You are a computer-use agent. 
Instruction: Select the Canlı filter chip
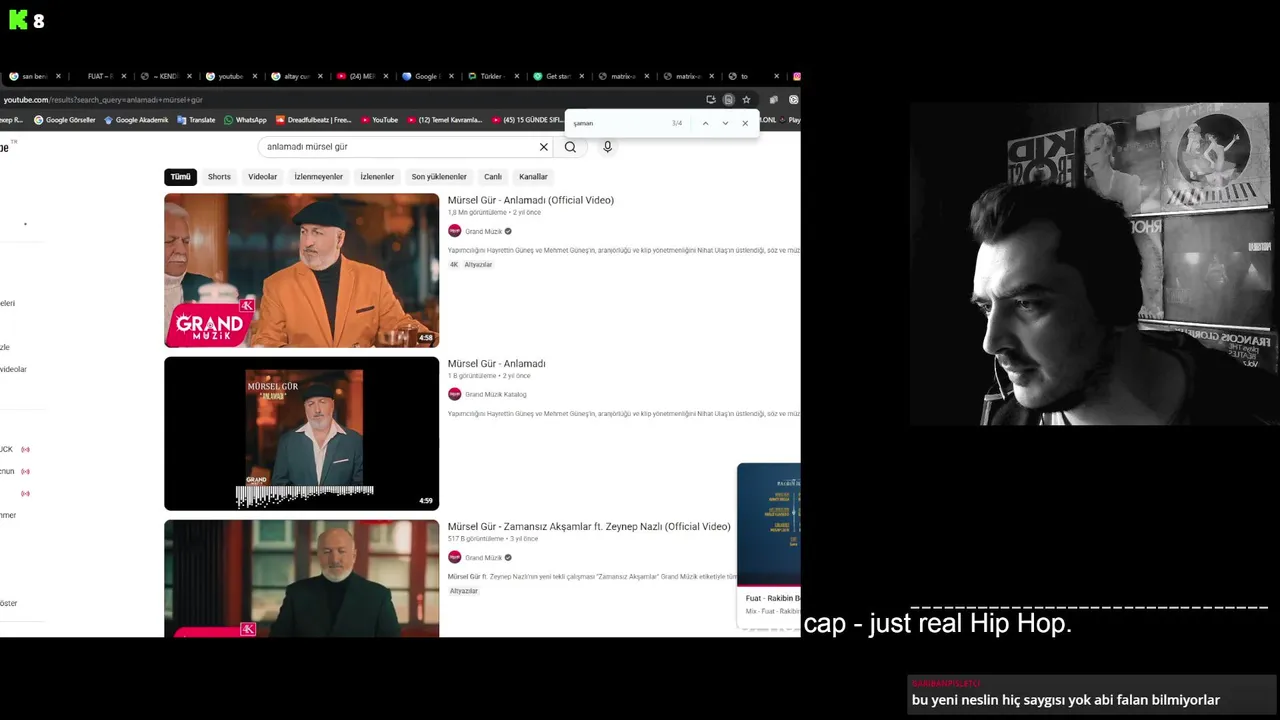(x=493, y=177)
